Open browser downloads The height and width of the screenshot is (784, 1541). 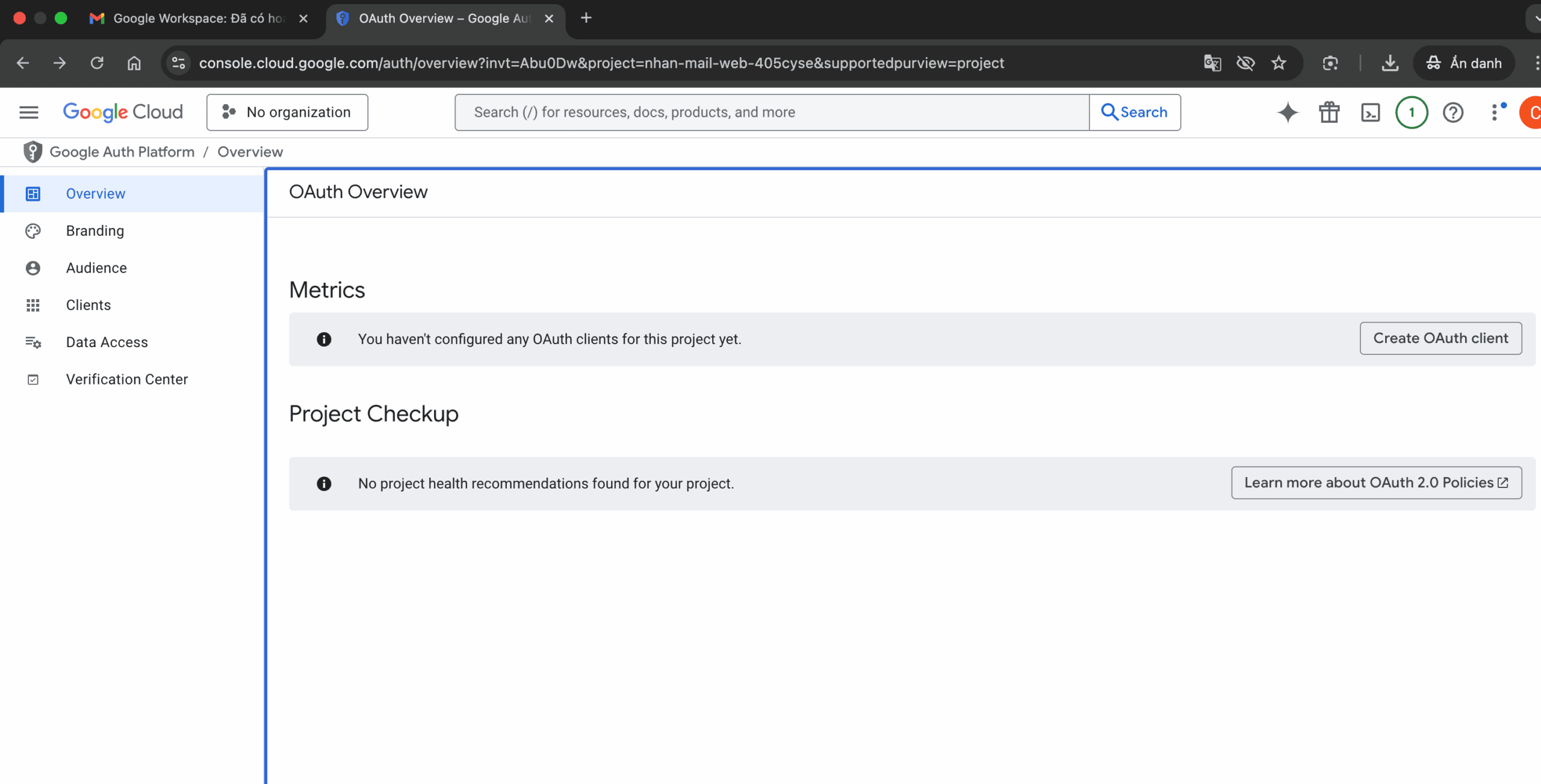pos(1390,63)
